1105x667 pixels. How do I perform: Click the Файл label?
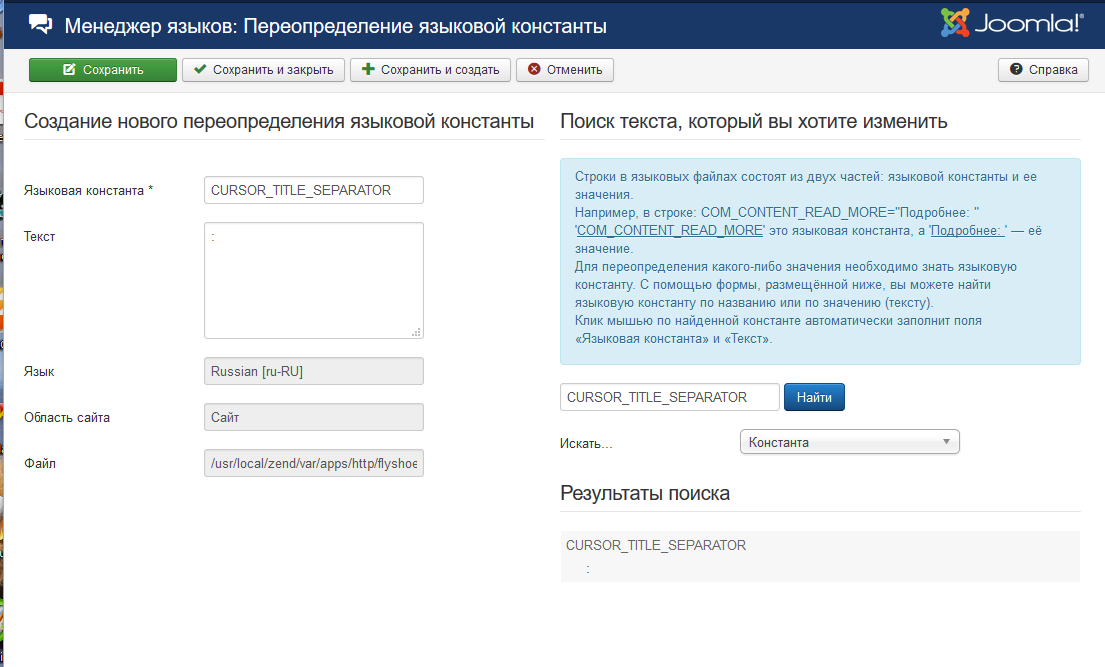[39, 463]
